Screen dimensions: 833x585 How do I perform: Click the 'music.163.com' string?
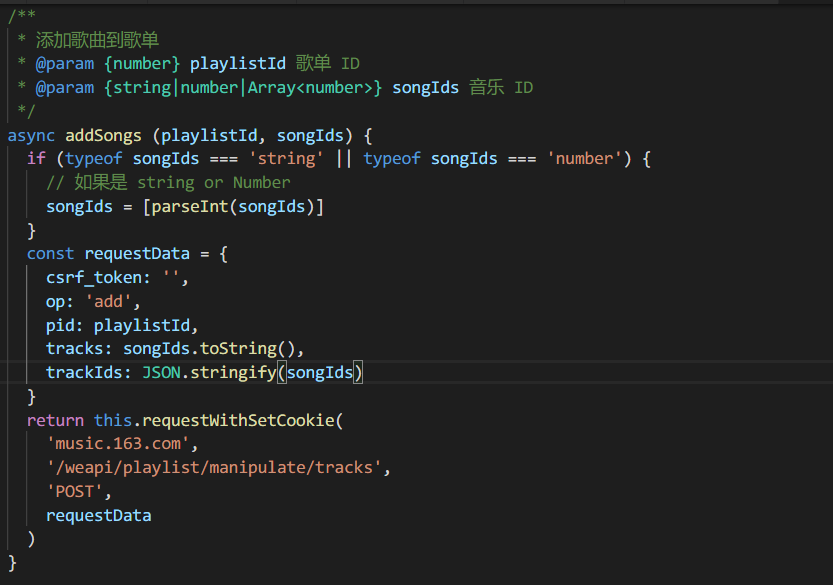118,444
